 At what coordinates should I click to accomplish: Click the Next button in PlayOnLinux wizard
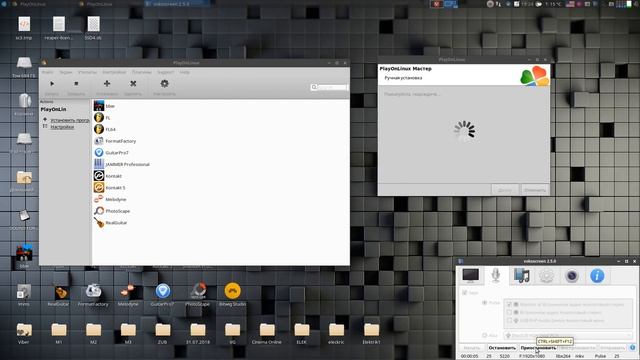(x=505, y=190)
